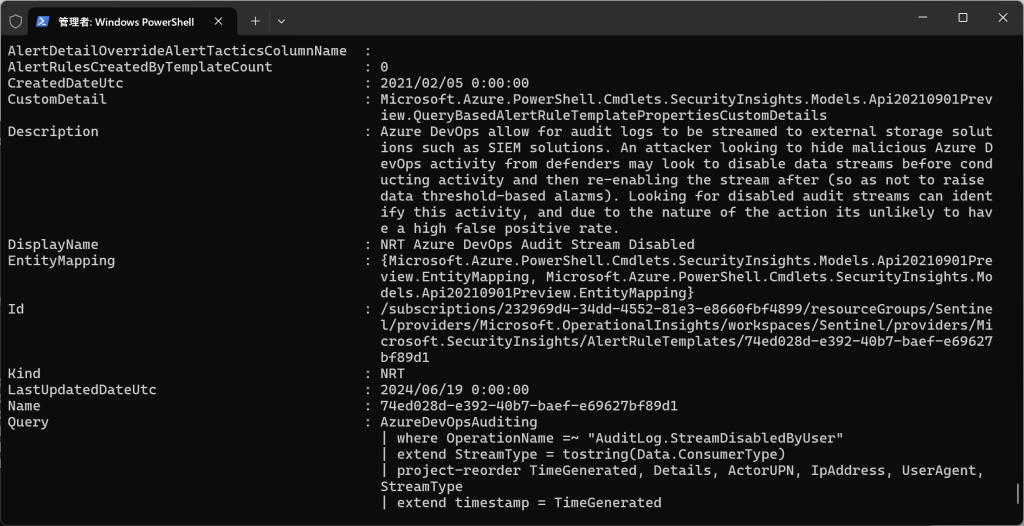Screen dimensions: 1024x526
Task: Click the PowerShell icon on the tab
Action: pyautogui.click(x=42, y=21)
